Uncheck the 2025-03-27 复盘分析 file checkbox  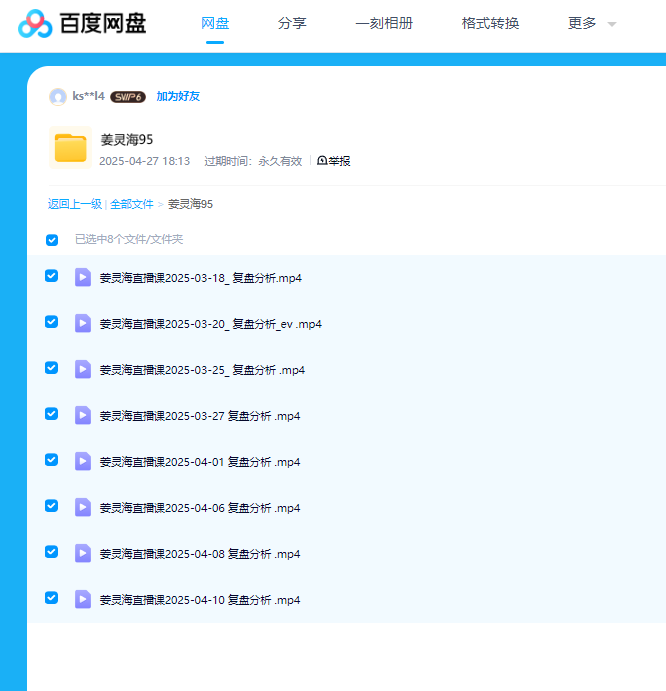[52, 414]
